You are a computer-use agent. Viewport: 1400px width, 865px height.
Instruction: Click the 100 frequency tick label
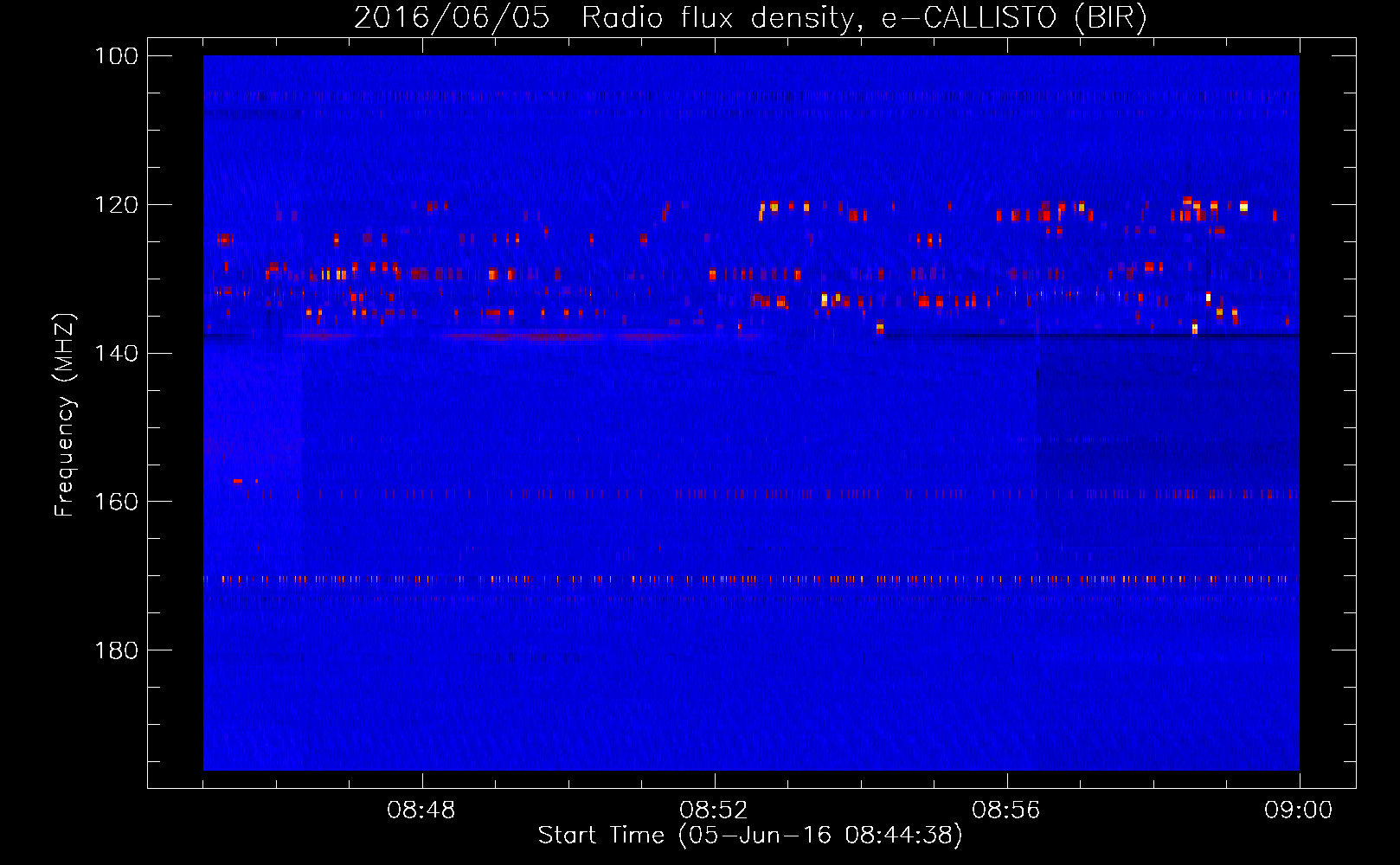tap(116, 56)
